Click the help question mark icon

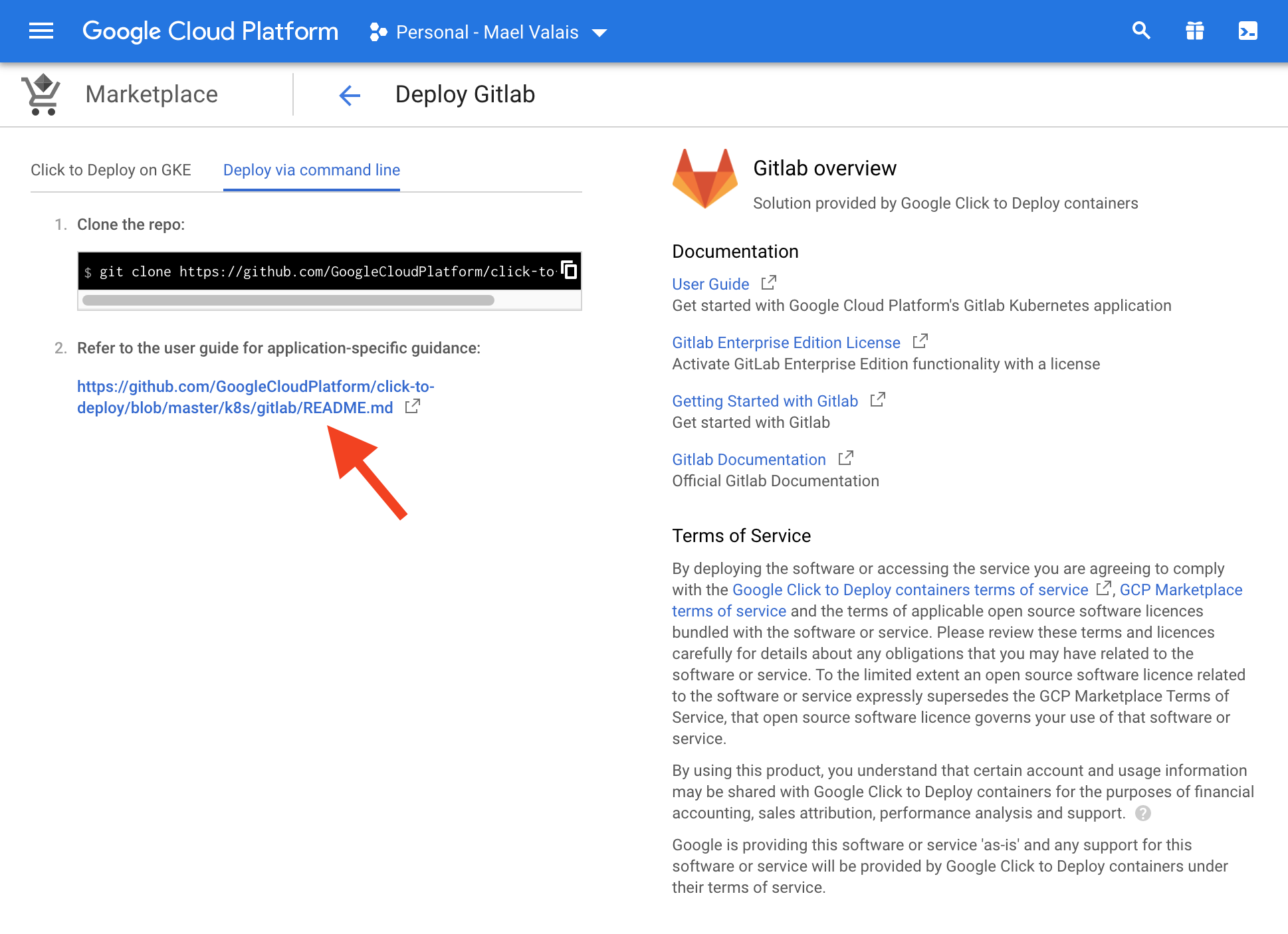tap(1142, 813)
